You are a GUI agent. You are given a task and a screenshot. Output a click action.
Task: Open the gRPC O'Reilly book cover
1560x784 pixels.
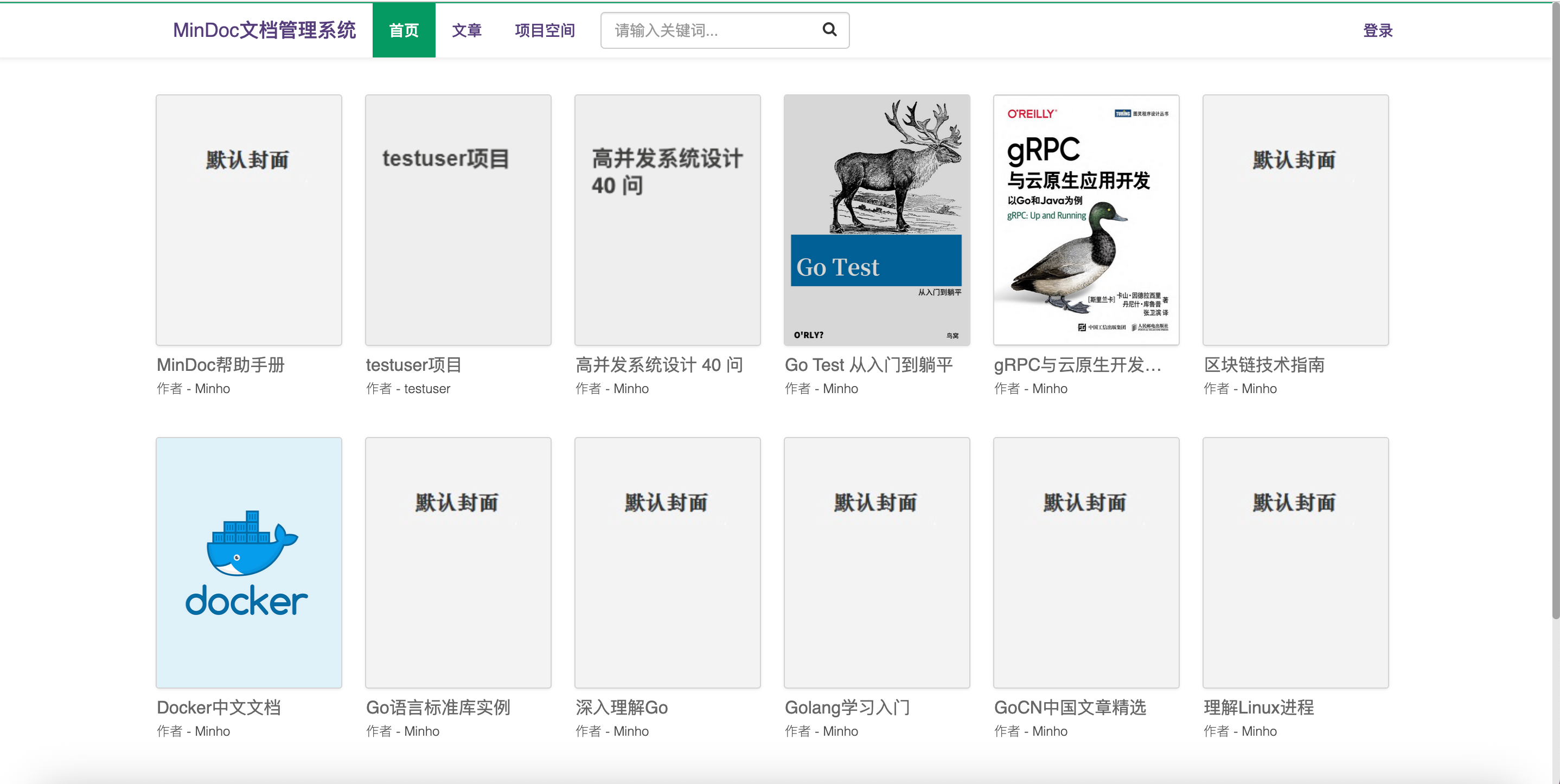coord(1086,220)
